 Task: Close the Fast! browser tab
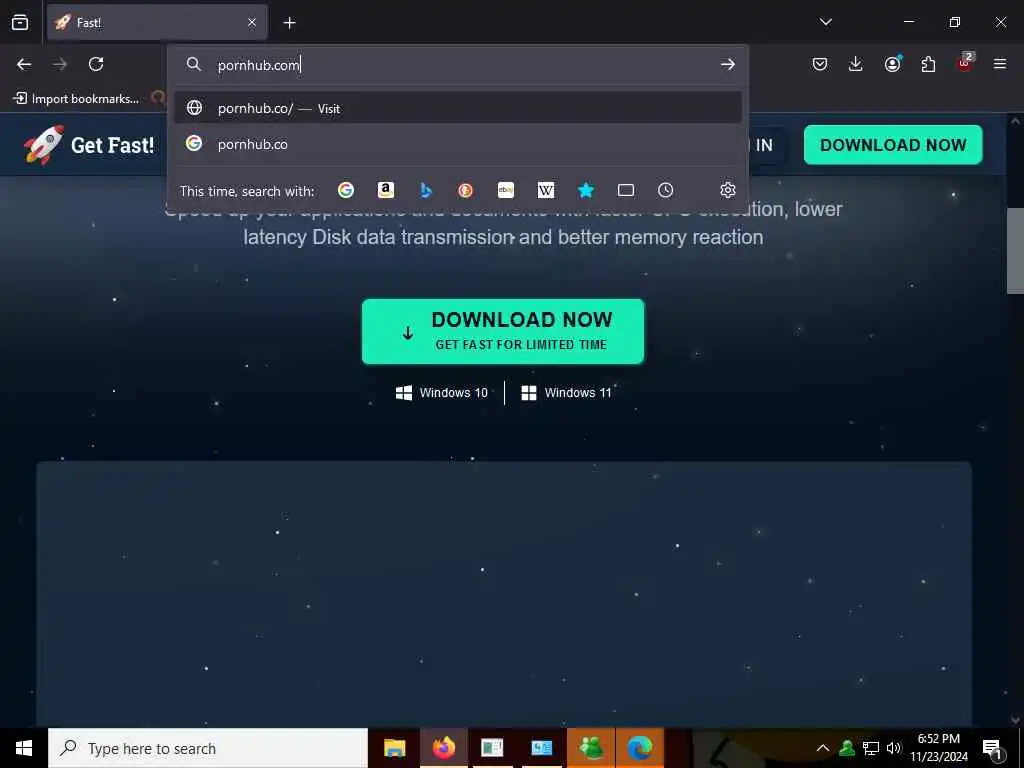[252, 23]
